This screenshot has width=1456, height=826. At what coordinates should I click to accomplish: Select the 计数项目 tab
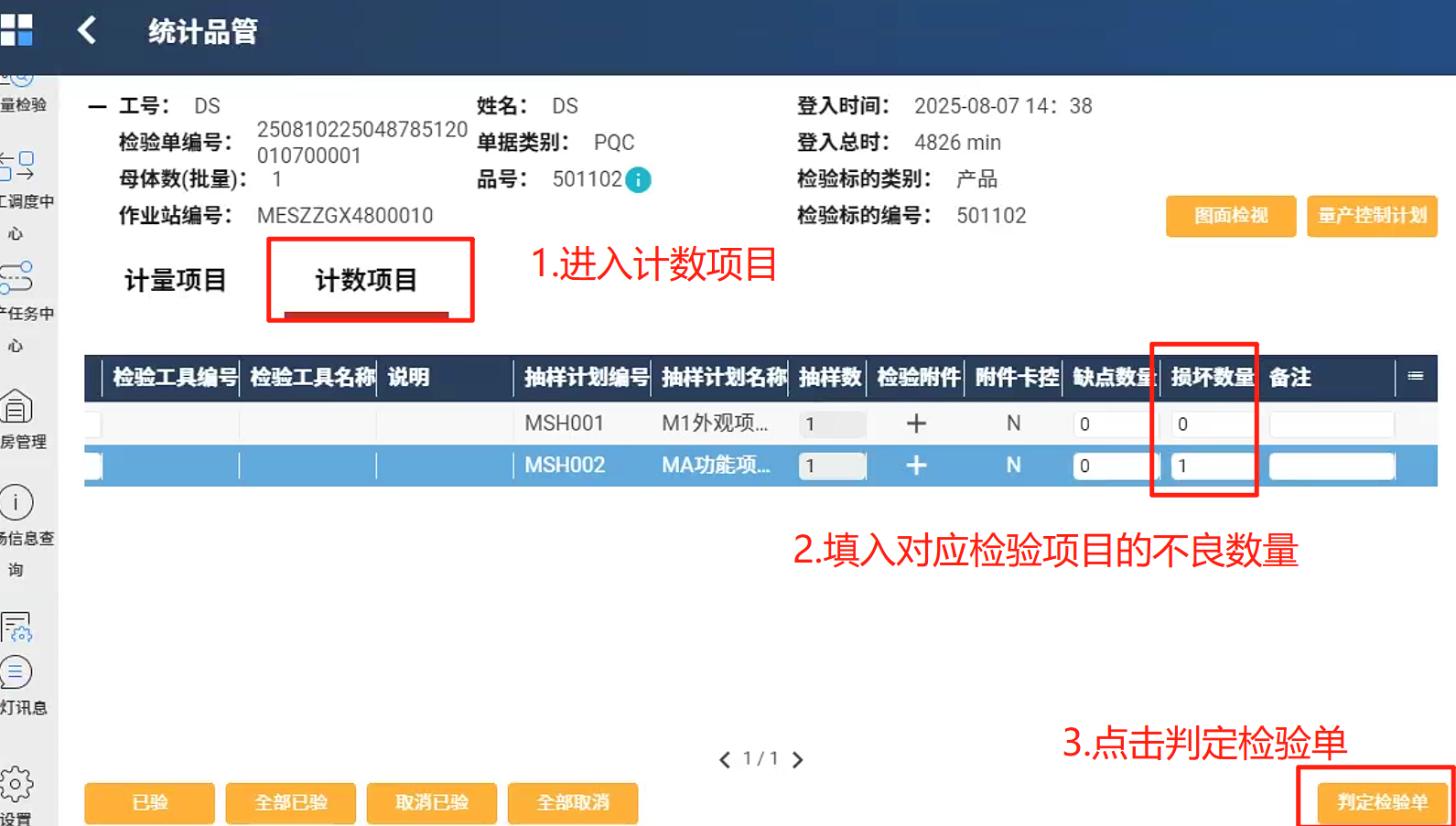click(x=366, y=280)
